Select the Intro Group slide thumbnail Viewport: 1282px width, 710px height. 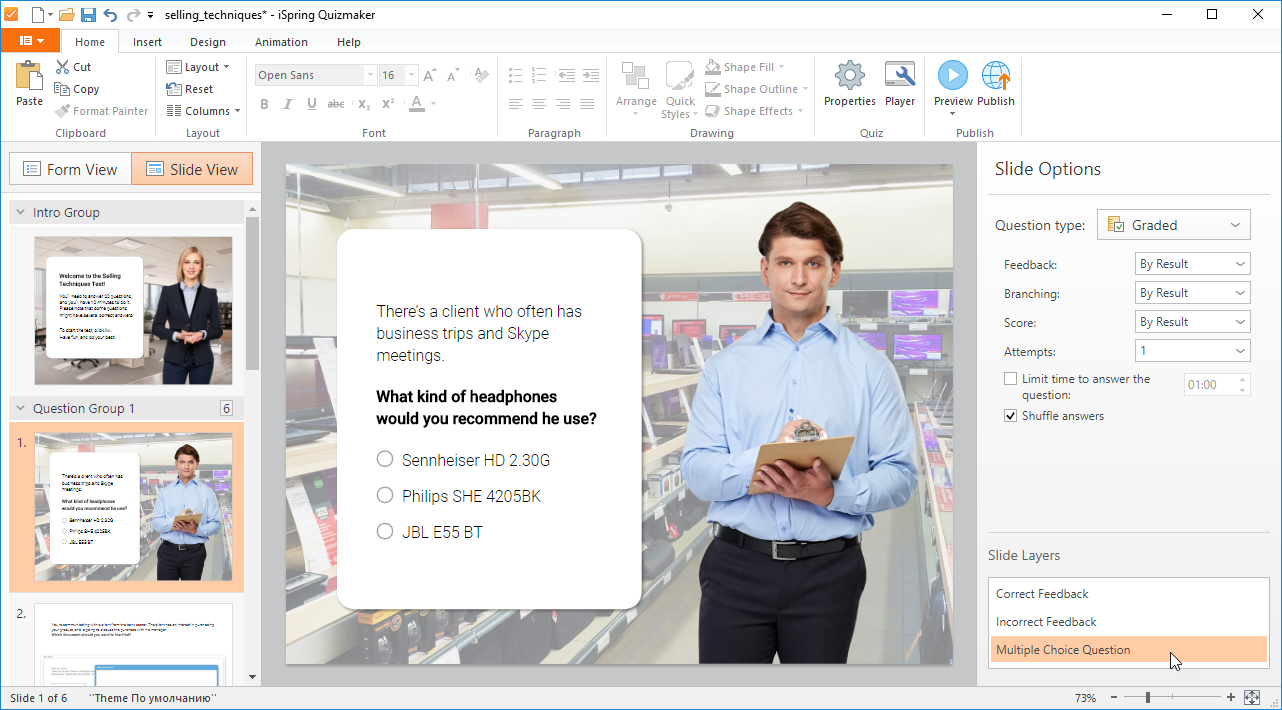[x=133, y=310]
